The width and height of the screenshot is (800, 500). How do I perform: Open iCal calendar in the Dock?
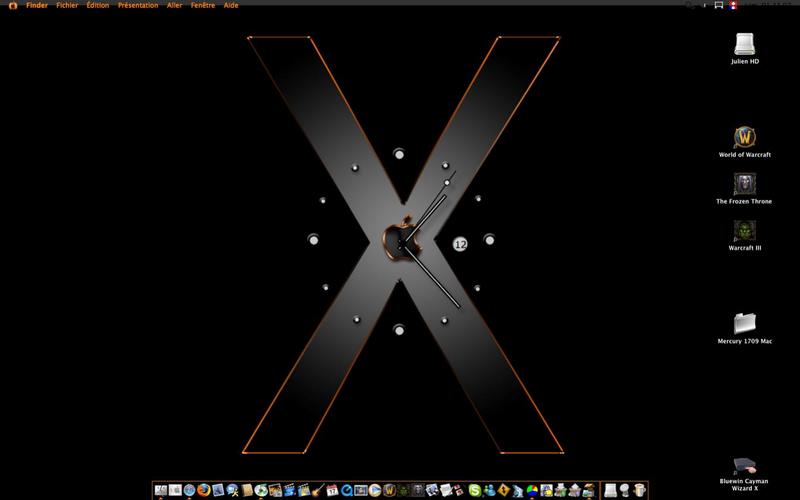(331, 490)
